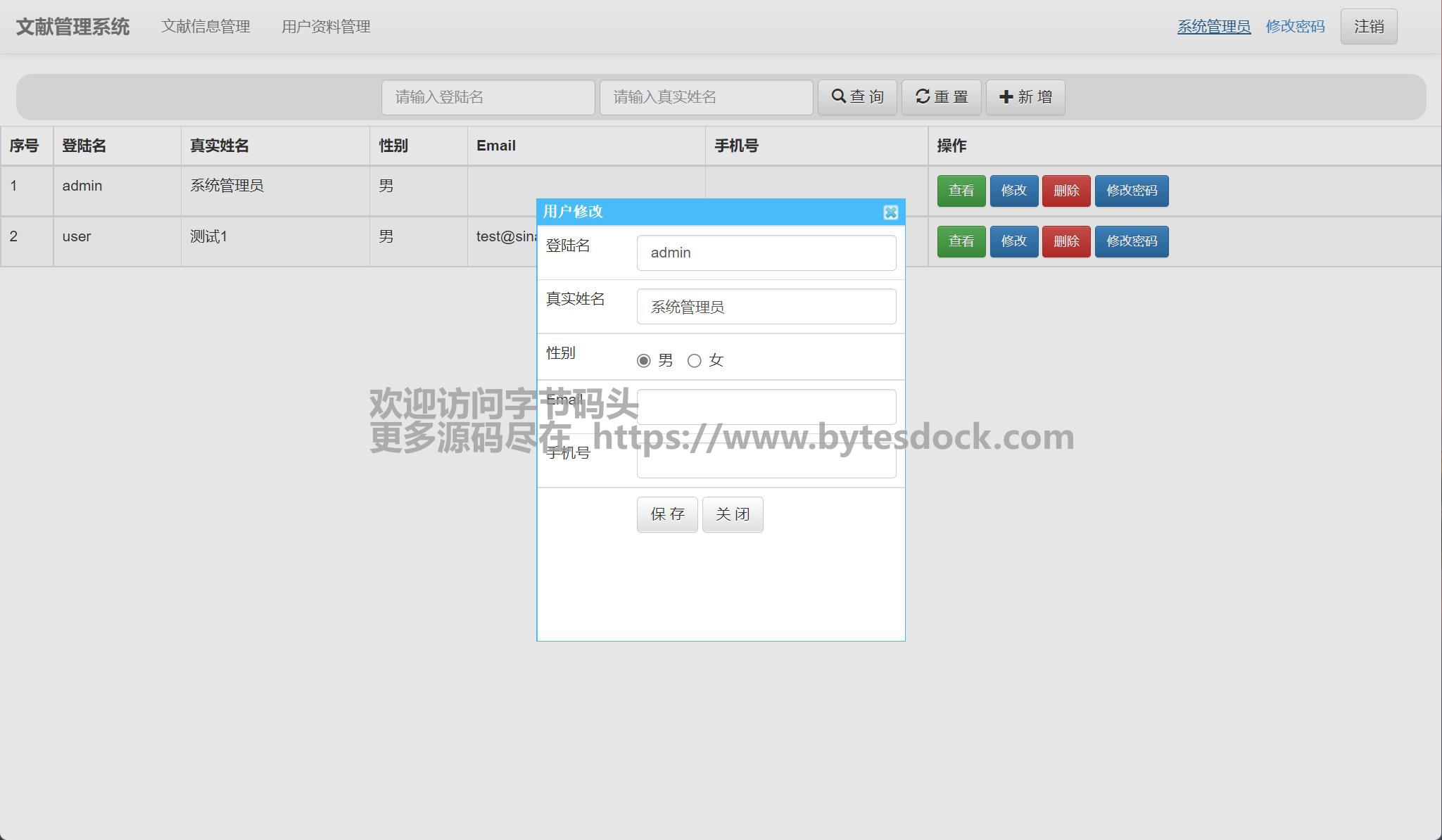Focus the 登陆名 field in dialog
Viewport: 1442px width, 840px height.
[x=766, y=253]
